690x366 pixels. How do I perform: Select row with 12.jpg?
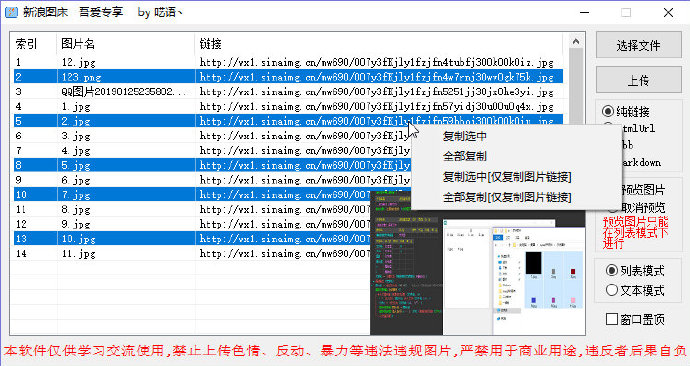tap(288, 62)
